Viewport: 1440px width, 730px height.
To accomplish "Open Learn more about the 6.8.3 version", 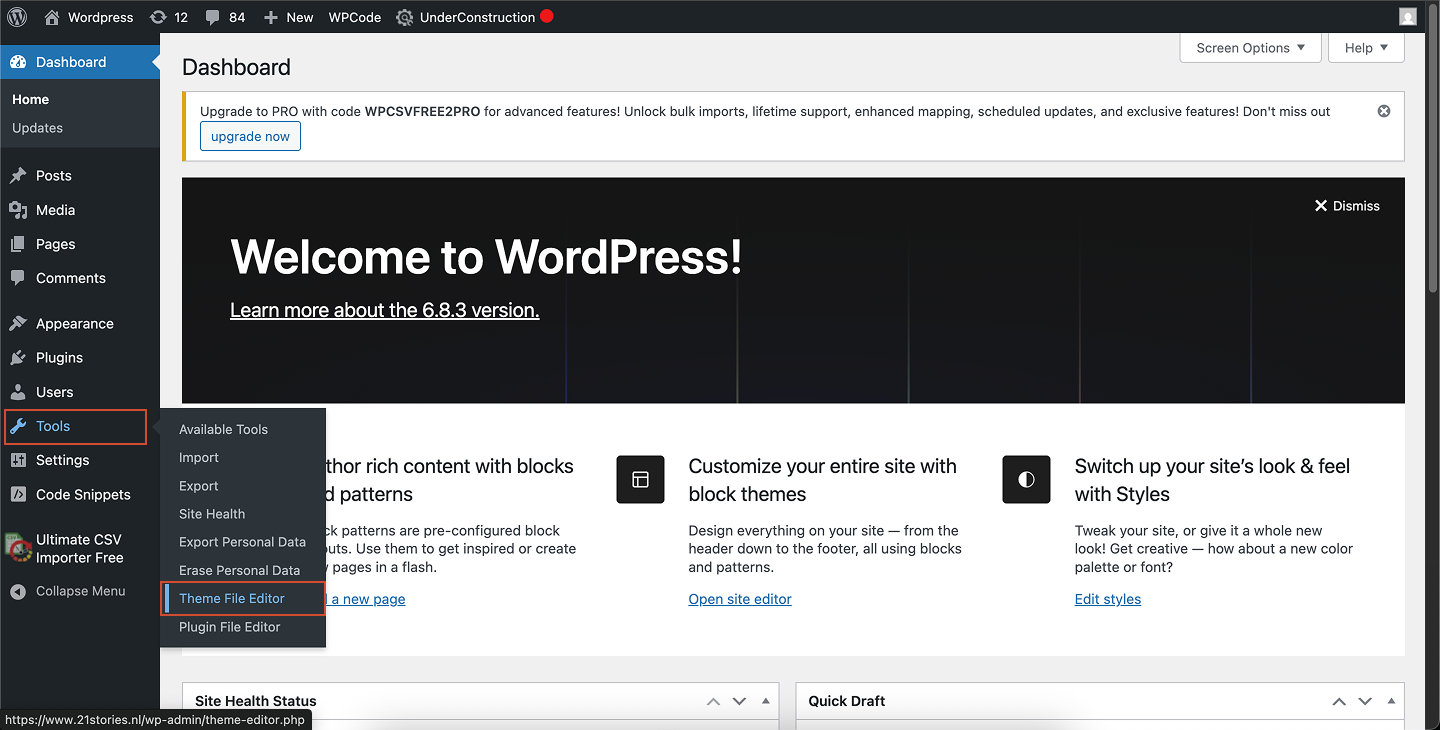I will 384,310.
